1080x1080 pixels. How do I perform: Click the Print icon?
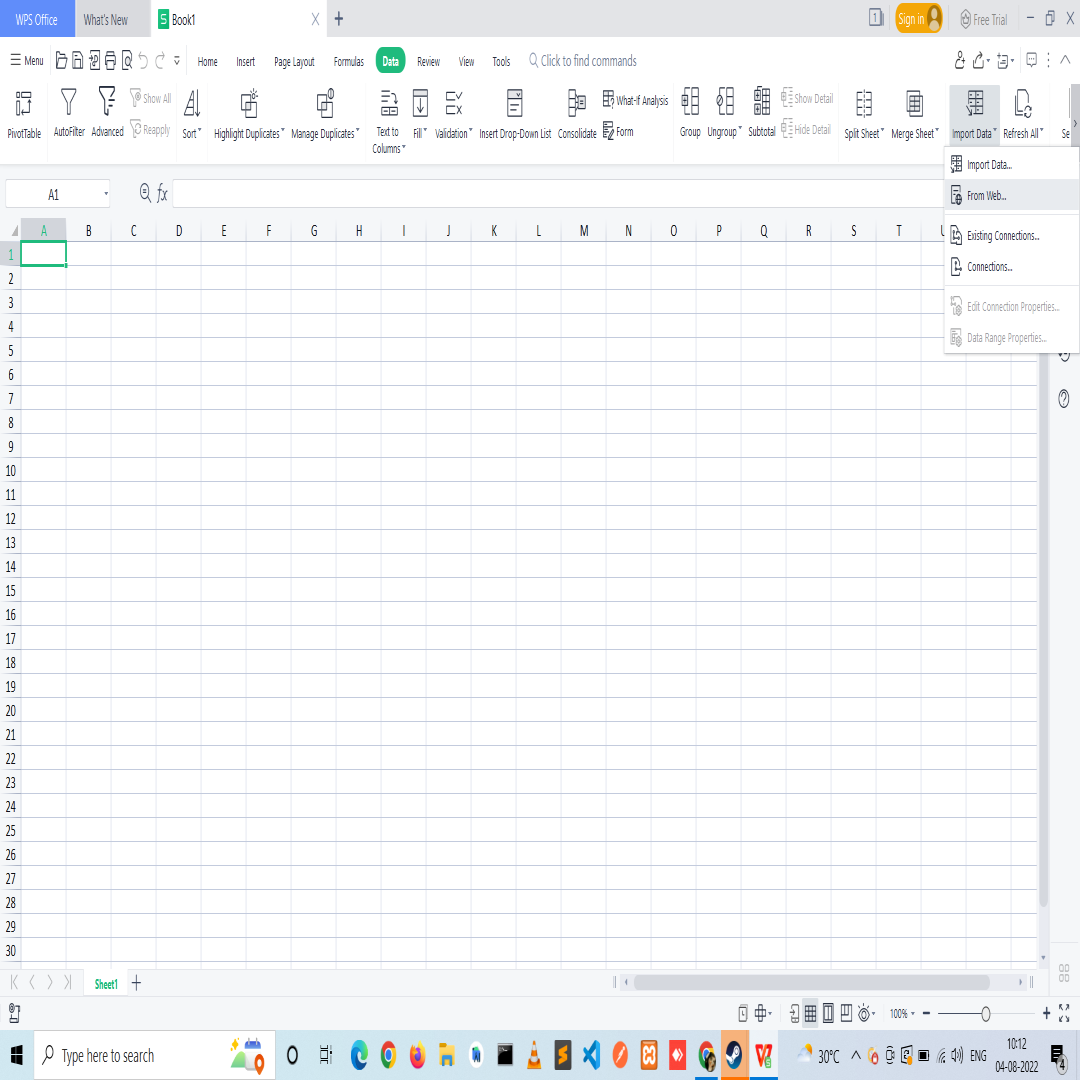(110, 61)
